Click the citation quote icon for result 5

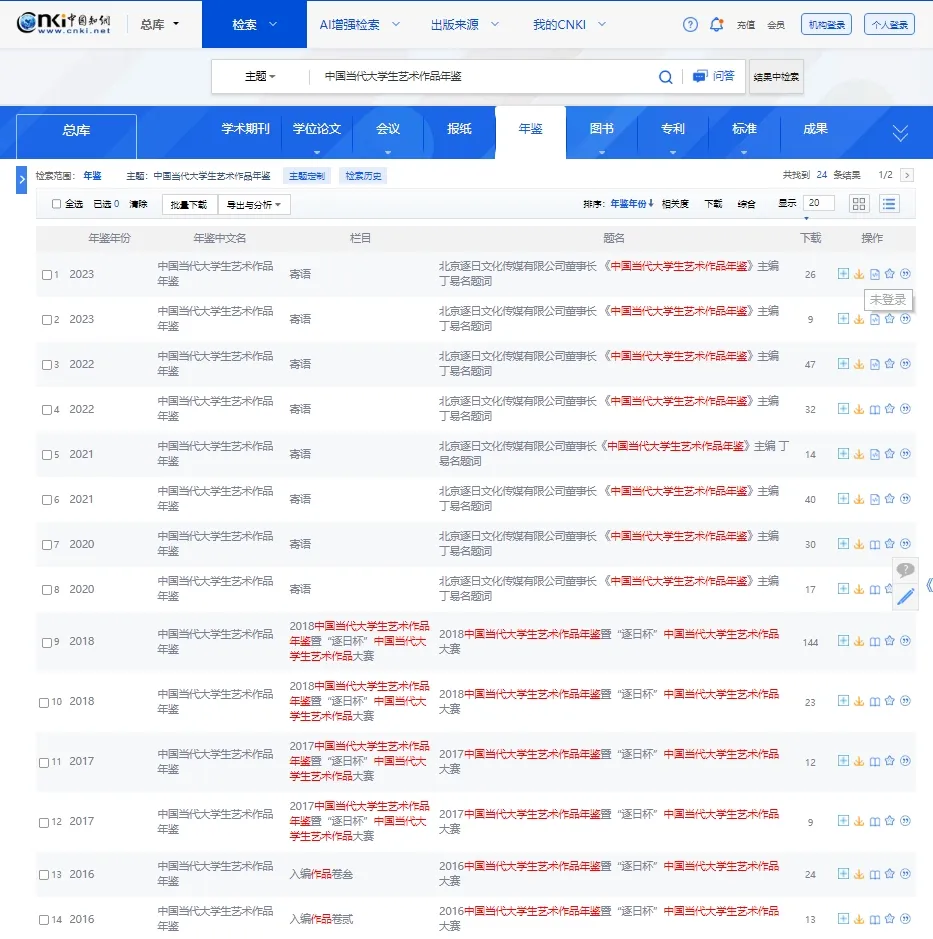click(905, 454)
